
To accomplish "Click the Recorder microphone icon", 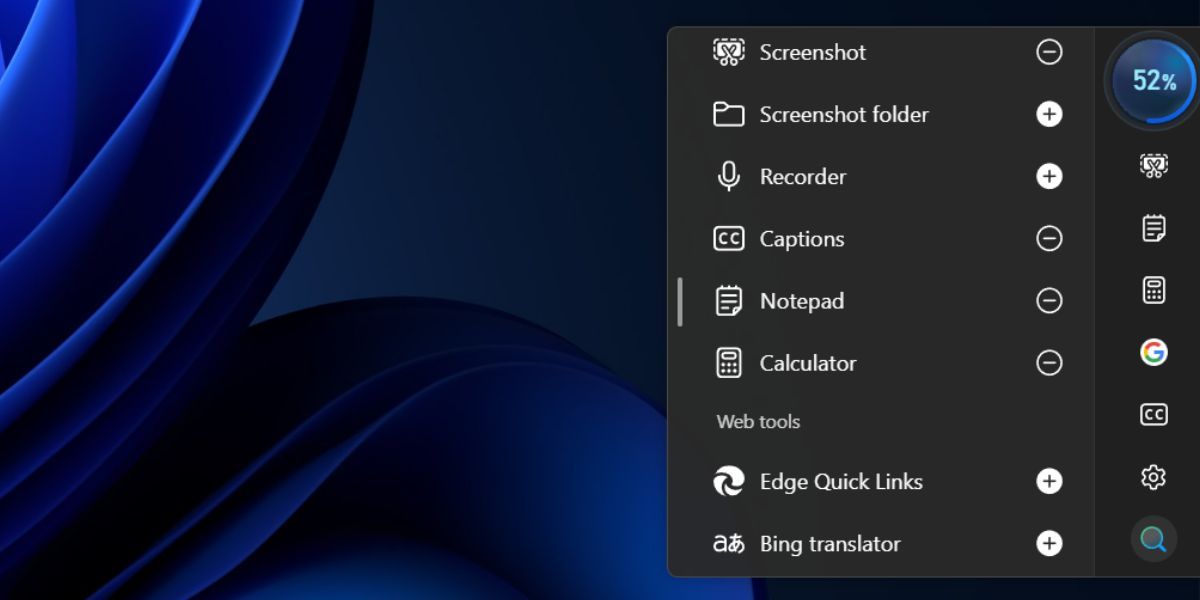I will [x=727, y=176].
